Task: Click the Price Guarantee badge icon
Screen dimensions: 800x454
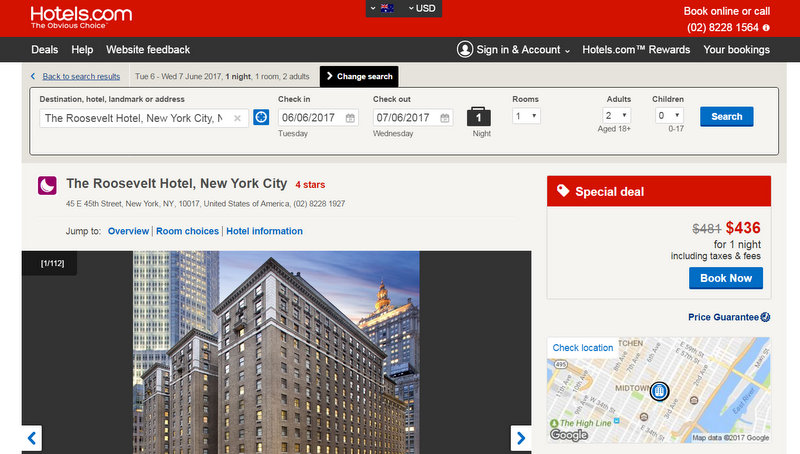Action: pos(765,317)
